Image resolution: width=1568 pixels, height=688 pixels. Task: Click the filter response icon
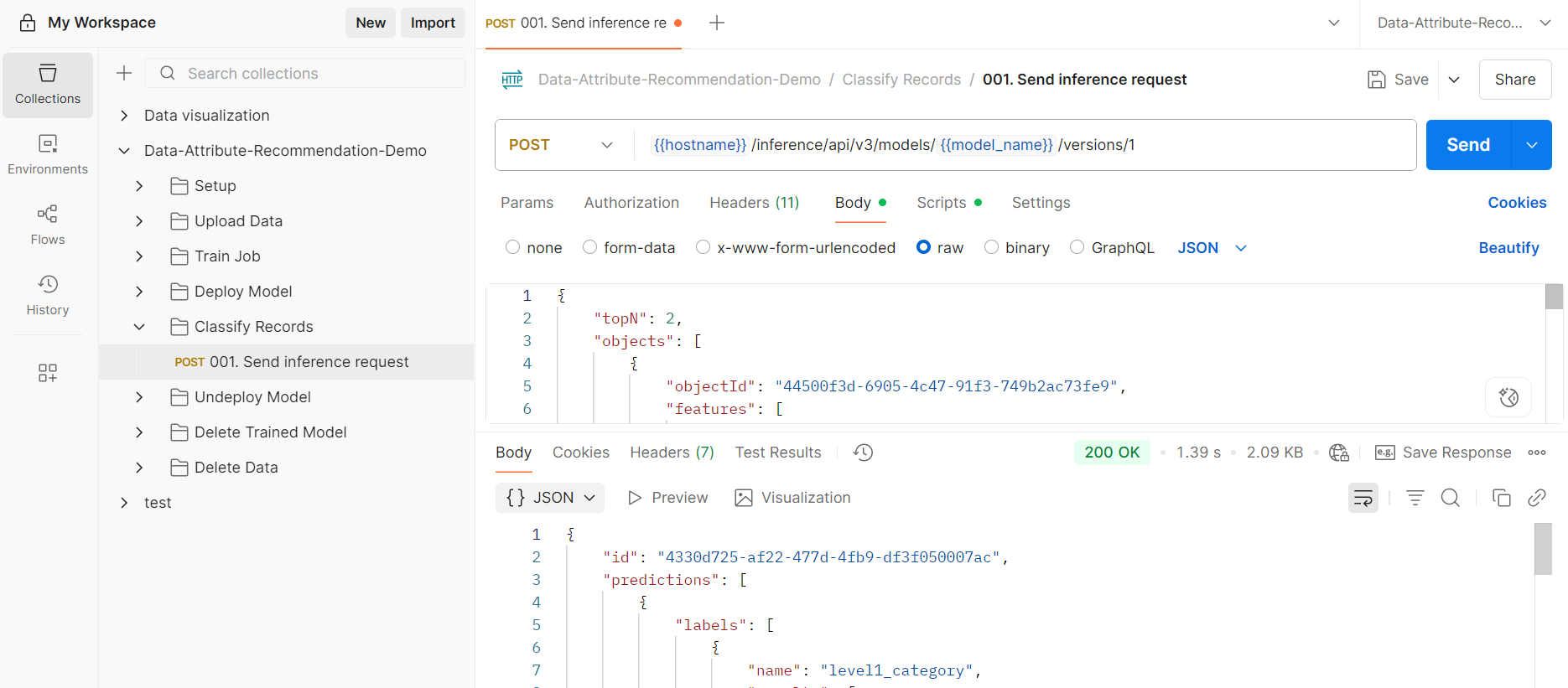click(x=1415, y=498)
